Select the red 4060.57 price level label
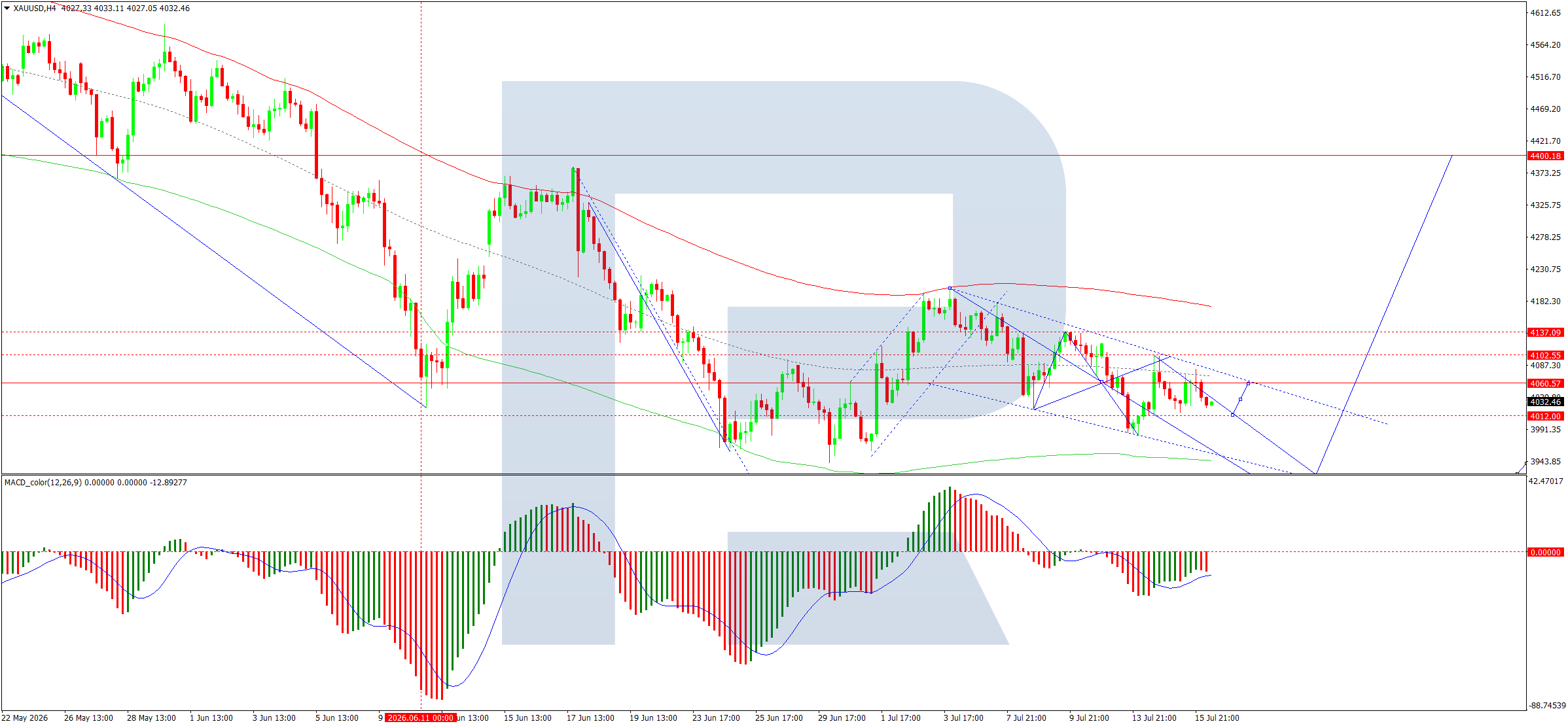The height and width of the screenshot is (726, 1568). (x=1546, y=383)
